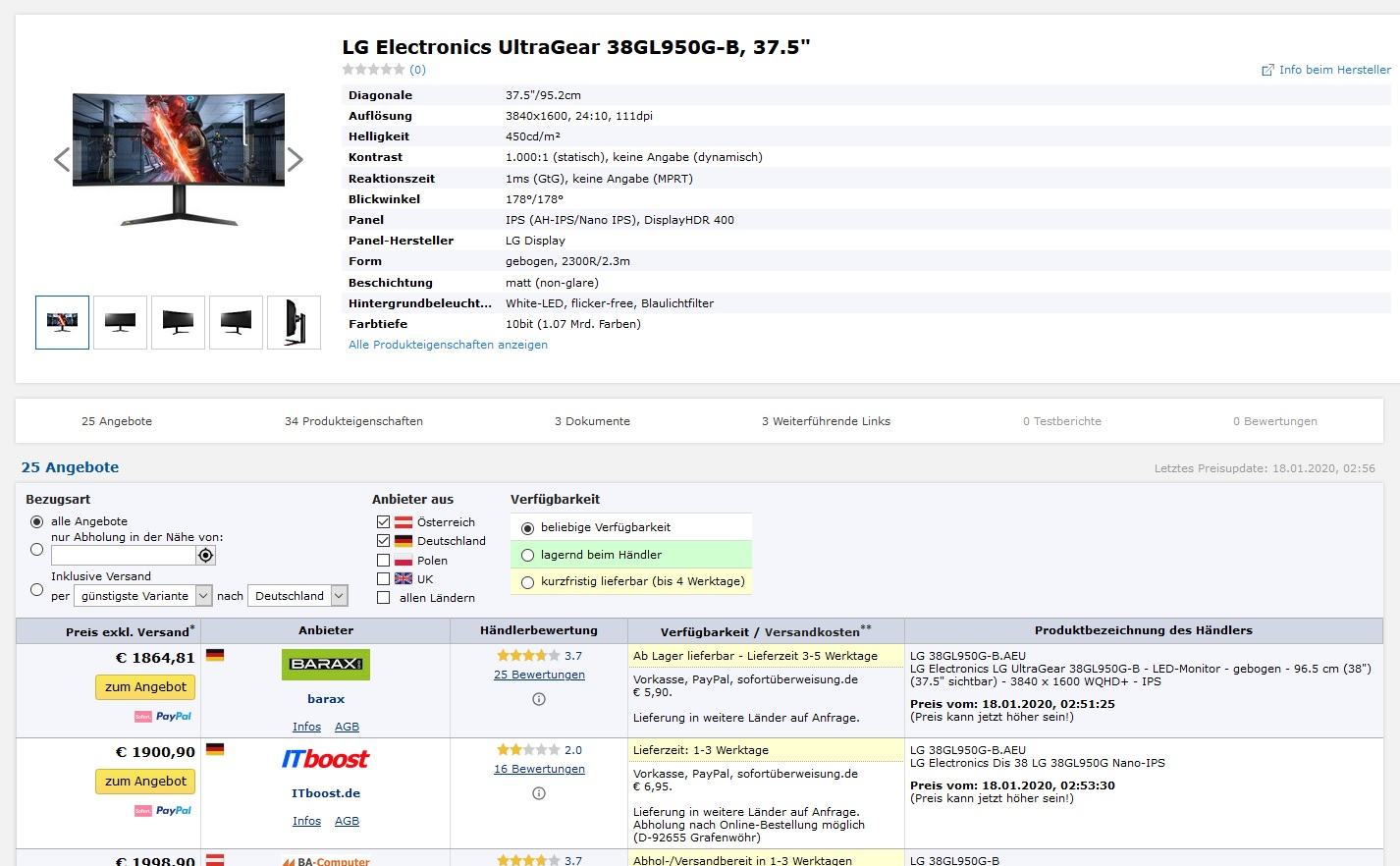Select 'lagernd beim Händler' radio
Viewport: 1400px width, 866px height.
pos(527,555)
